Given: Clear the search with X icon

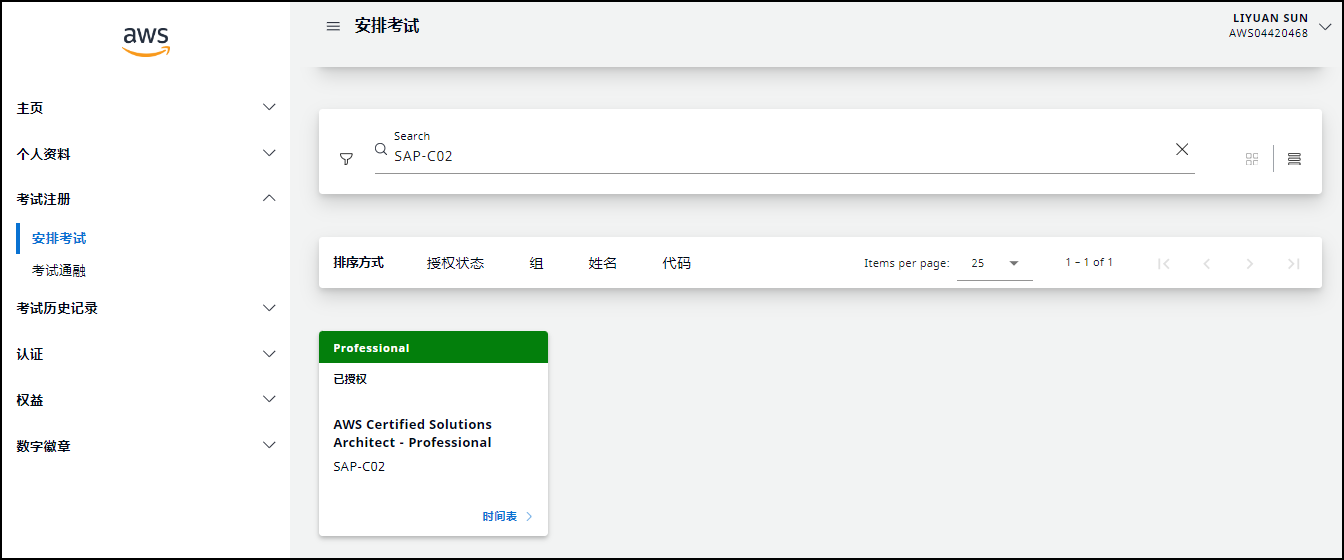Looking at the screenshot, I should tap(1182, 149).
